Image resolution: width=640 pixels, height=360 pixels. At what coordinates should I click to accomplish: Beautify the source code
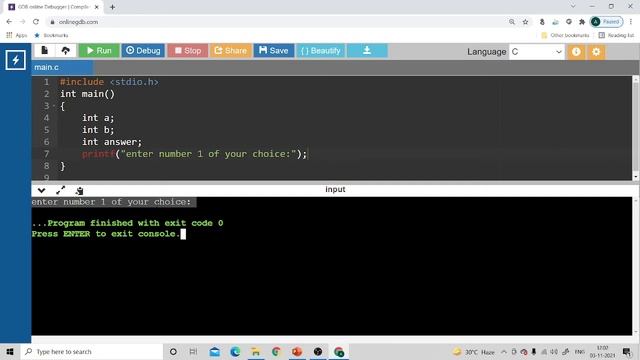click(x=320, y=51)
